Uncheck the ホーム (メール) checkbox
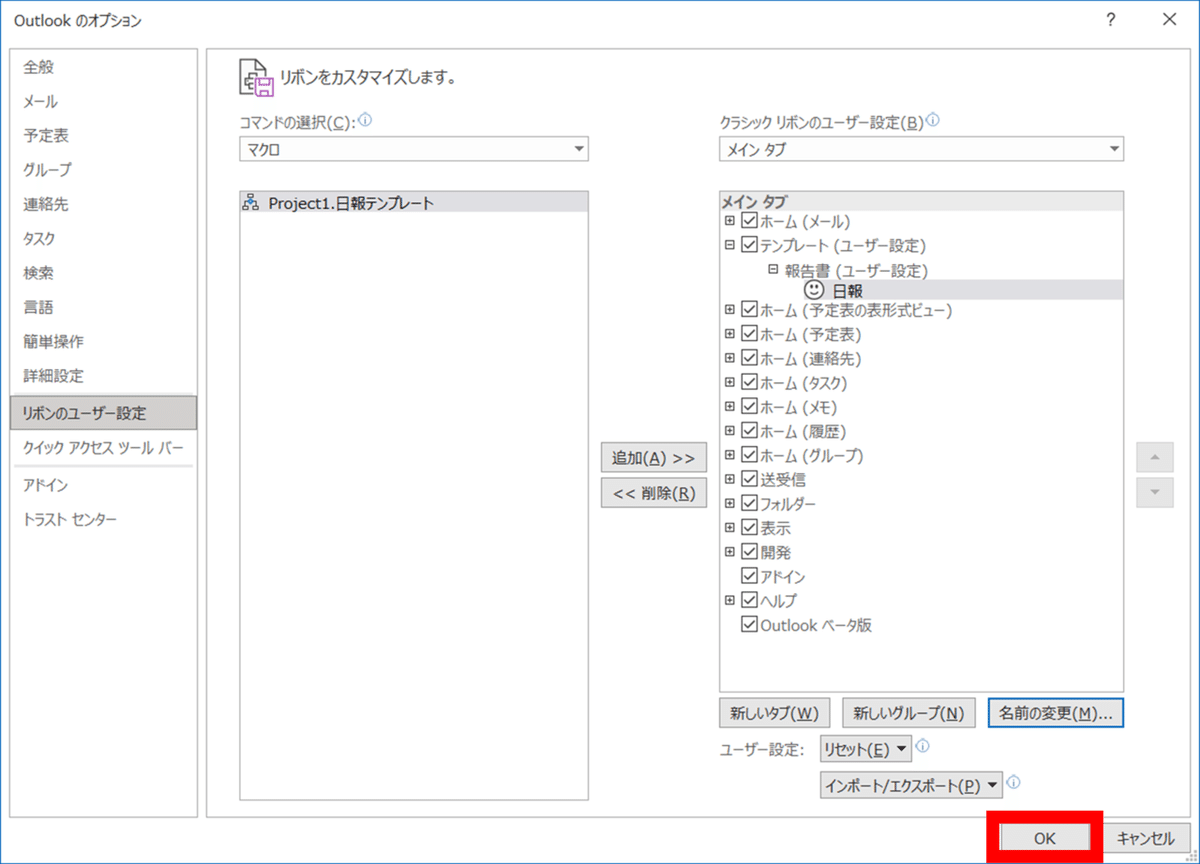This screenshot has width=1200, height=864. pos(749,222)
